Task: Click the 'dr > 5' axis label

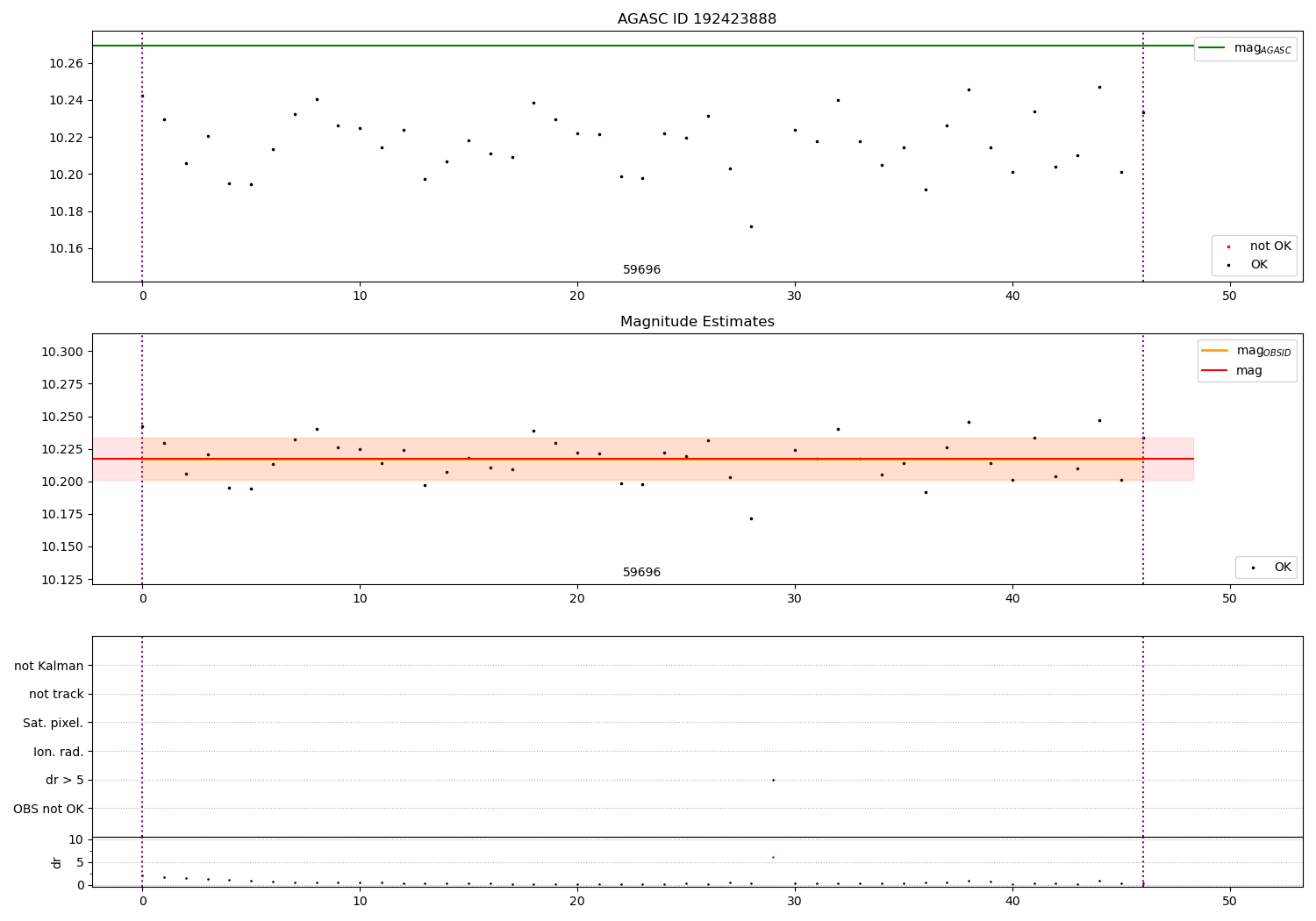Action: [65, 780]
